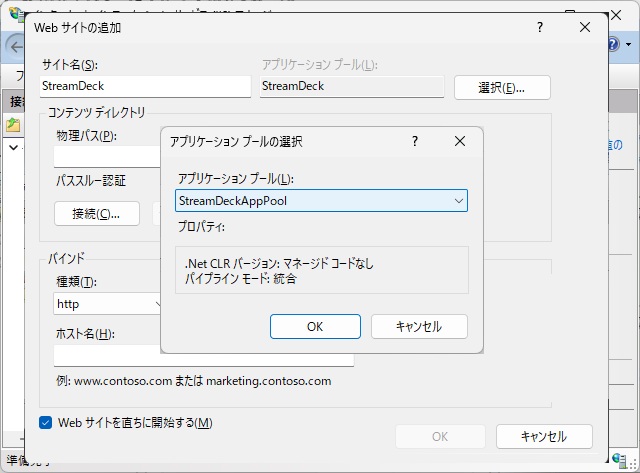Collapse the tree node chevron in IIS Manager
Image resolution: width=640 pixels, height=473 pixels.
pyautogui.click(x=13, y=147)
